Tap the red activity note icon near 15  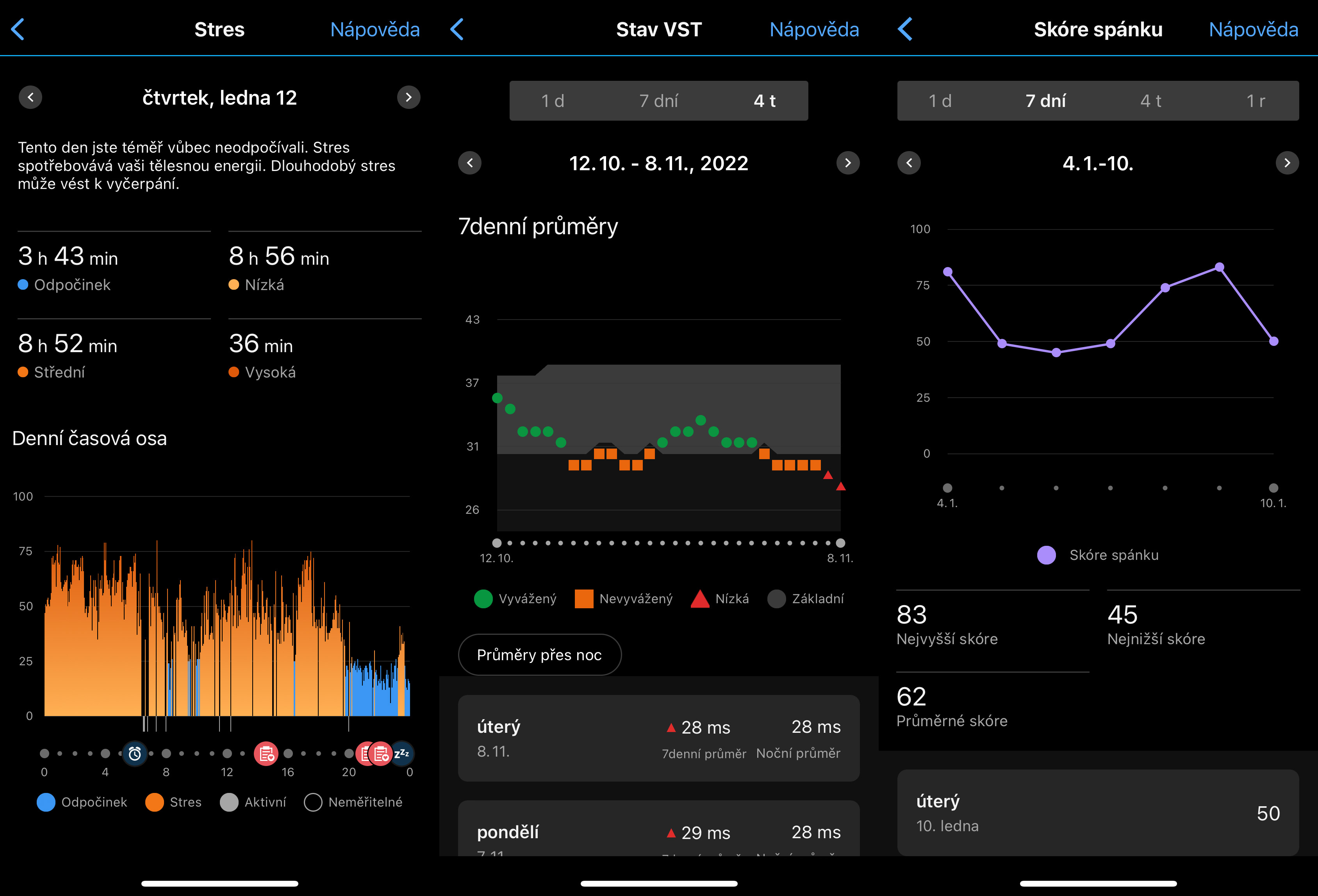[x=266, y=753]
